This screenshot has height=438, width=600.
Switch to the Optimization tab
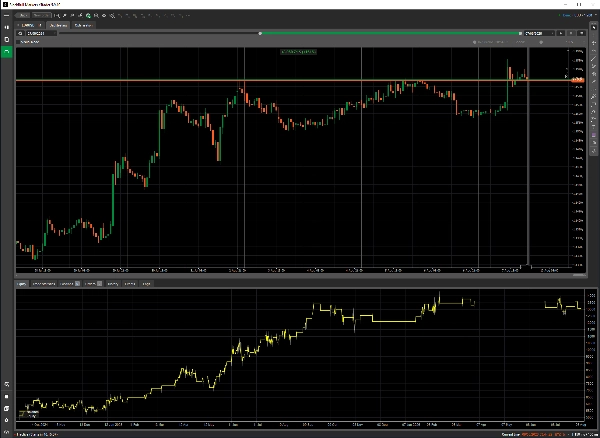83,25
